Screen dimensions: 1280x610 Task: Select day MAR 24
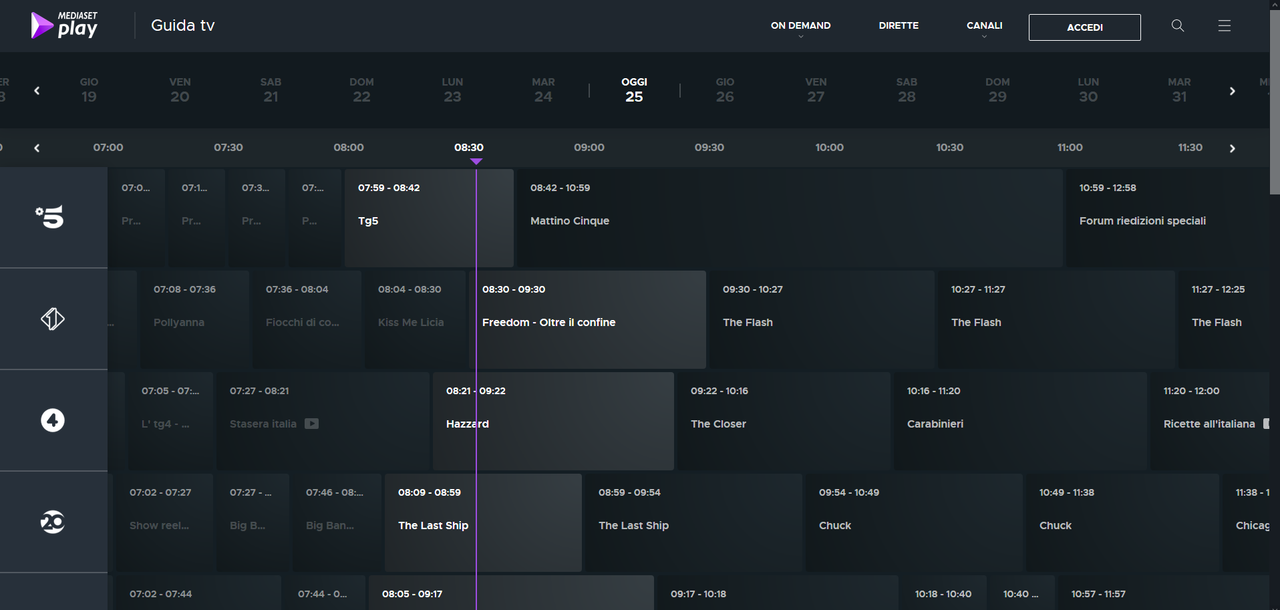[543, 90]
